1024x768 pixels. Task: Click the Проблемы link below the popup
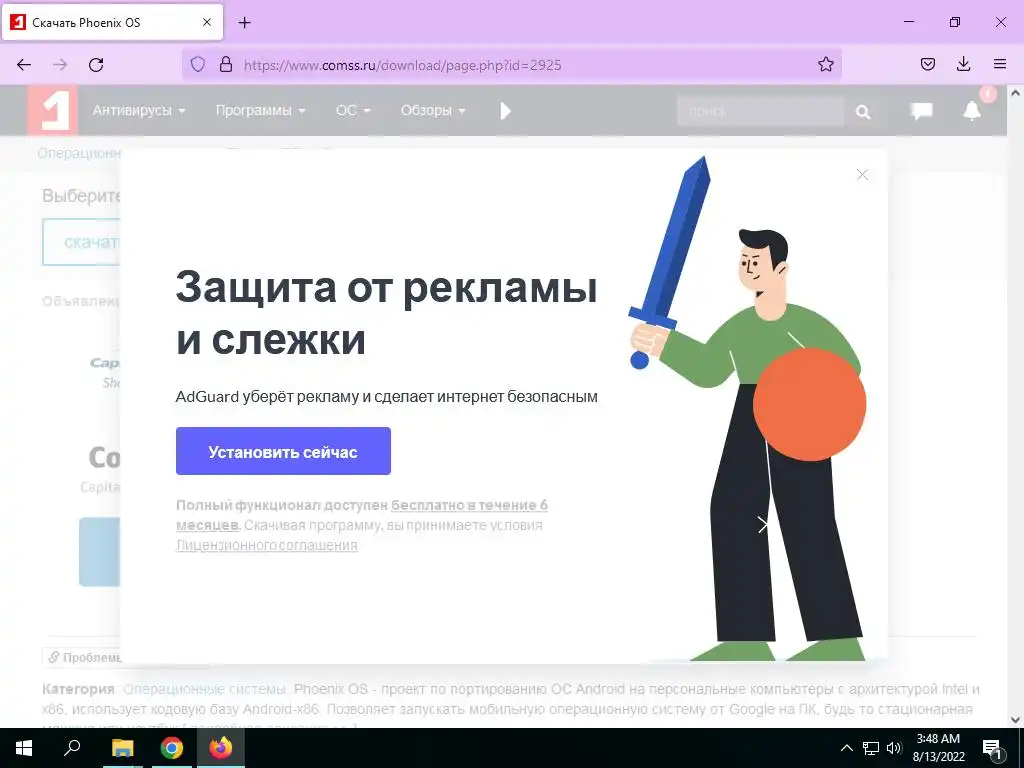84,657
